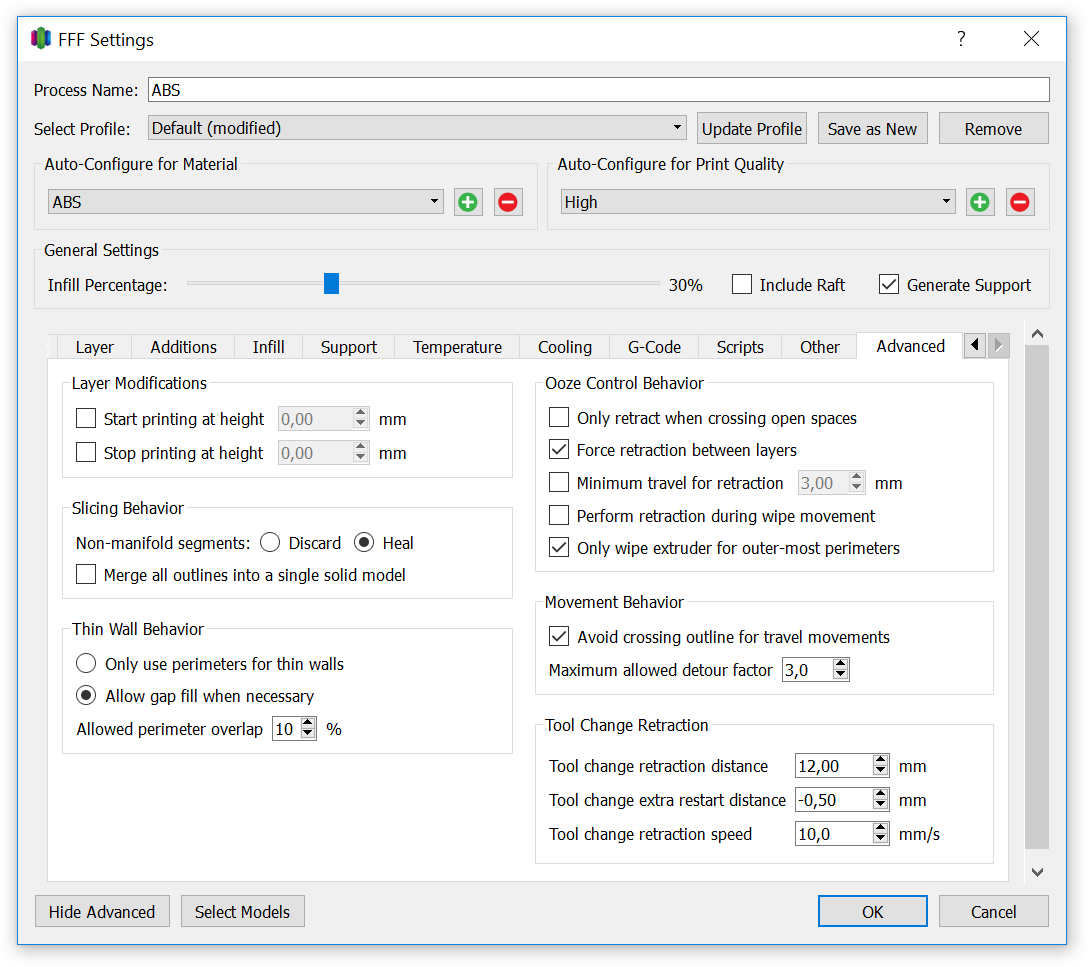The width and height of the screenshot is (1088, 967).
Task: Click the Update Profile button
Action: coord(751,129)
